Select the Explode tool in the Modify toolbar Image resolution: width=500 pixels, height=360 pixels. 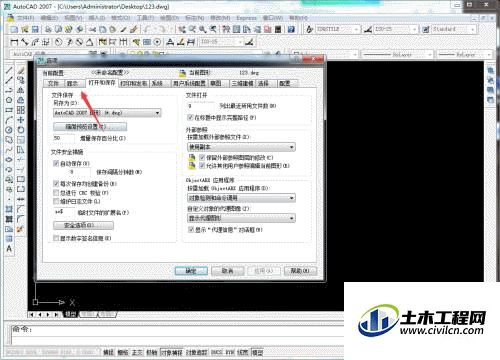click(21, 229)
